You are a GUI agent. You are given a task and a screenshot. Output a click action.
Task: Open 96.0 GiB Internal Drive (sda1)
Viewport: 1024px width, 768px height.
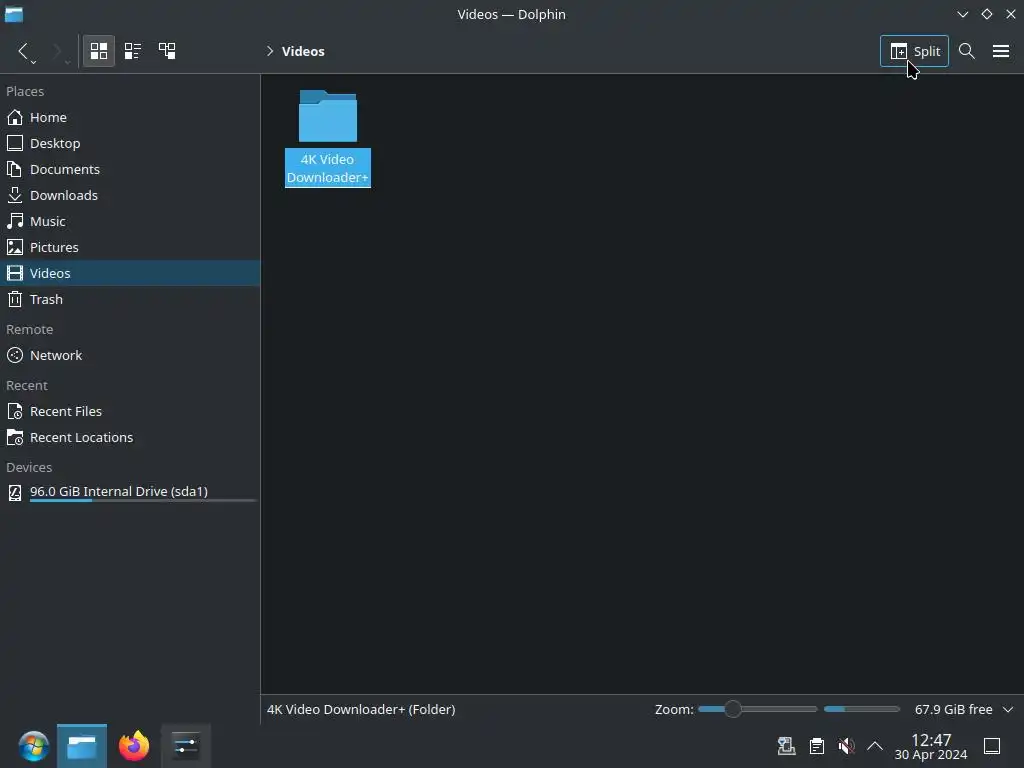[x=130, y=492]
